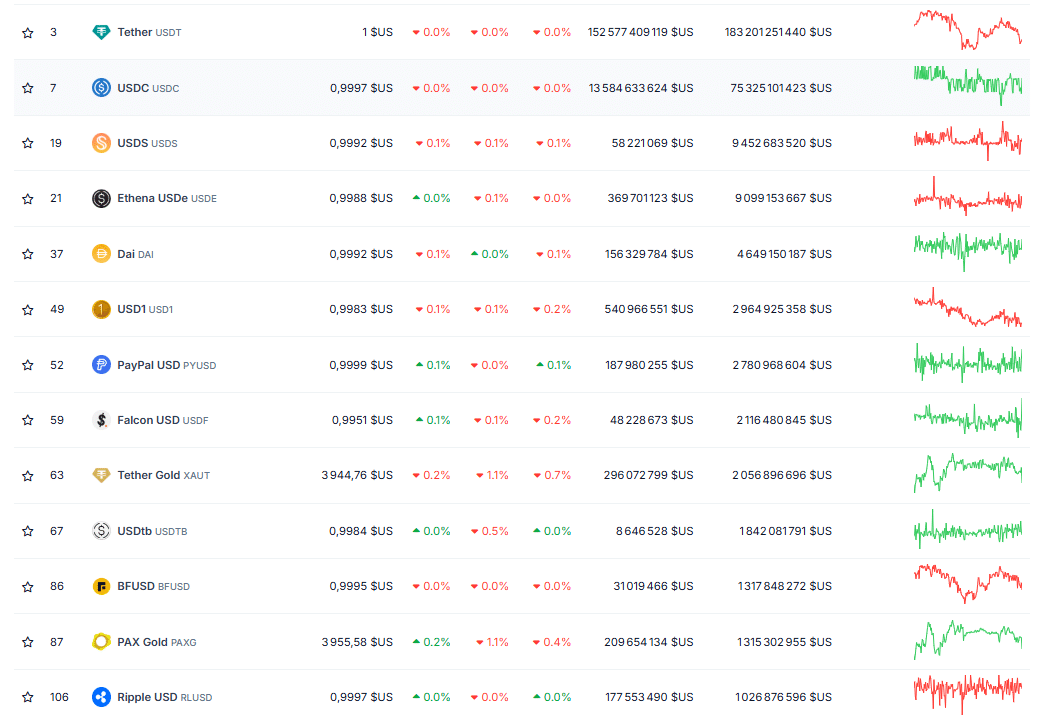Click the Tether USDT coin logo
This screenshot has width=1045, height=724.
click(x=101, y=32)
